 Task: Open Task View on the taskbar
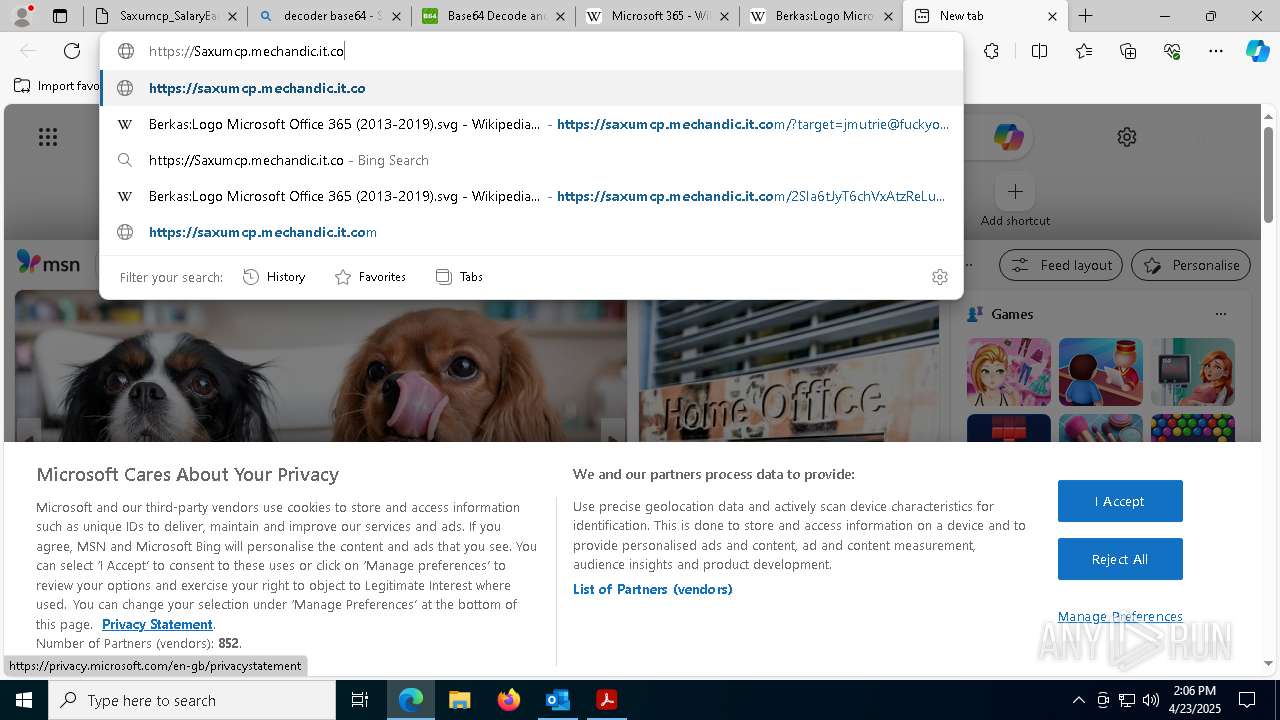pos(360,700)
